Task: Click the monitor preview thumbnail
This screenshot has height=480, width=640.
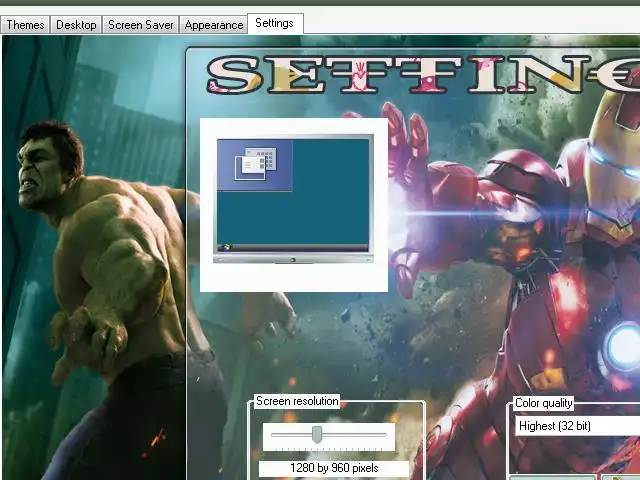Action: (293, 199)
